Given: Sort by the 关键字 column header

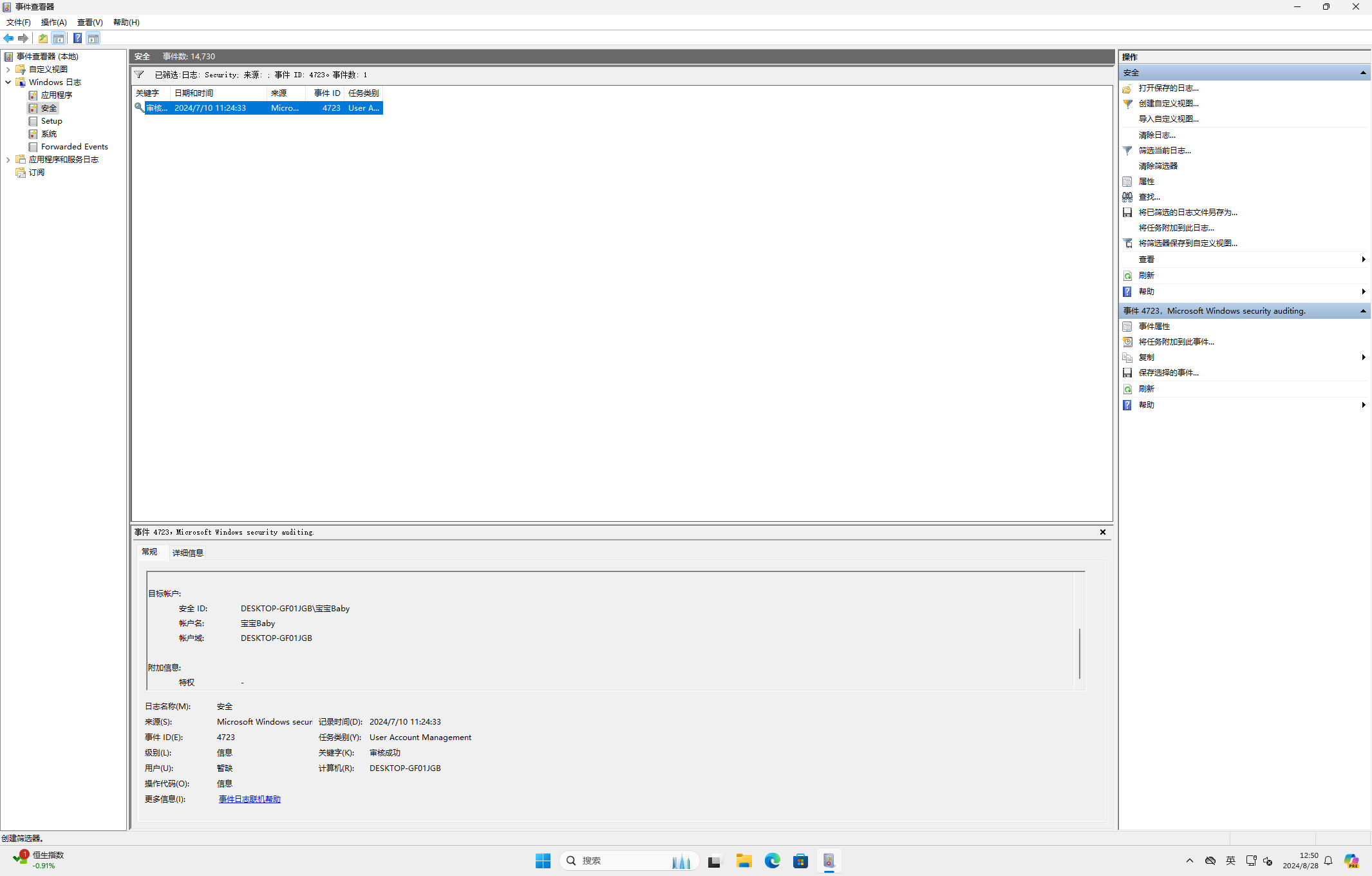Looking at the screenshot, I should pyautogui.click(x=151, y=93).
